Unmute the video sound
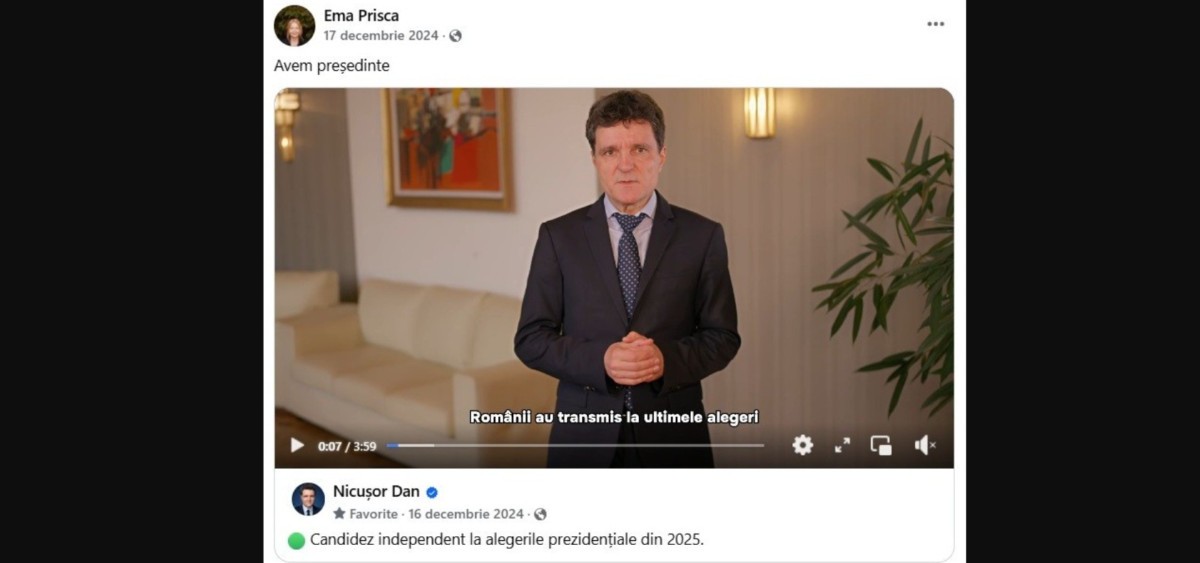The height and width of the screenshot is (563, 1200). coord(924,446)
